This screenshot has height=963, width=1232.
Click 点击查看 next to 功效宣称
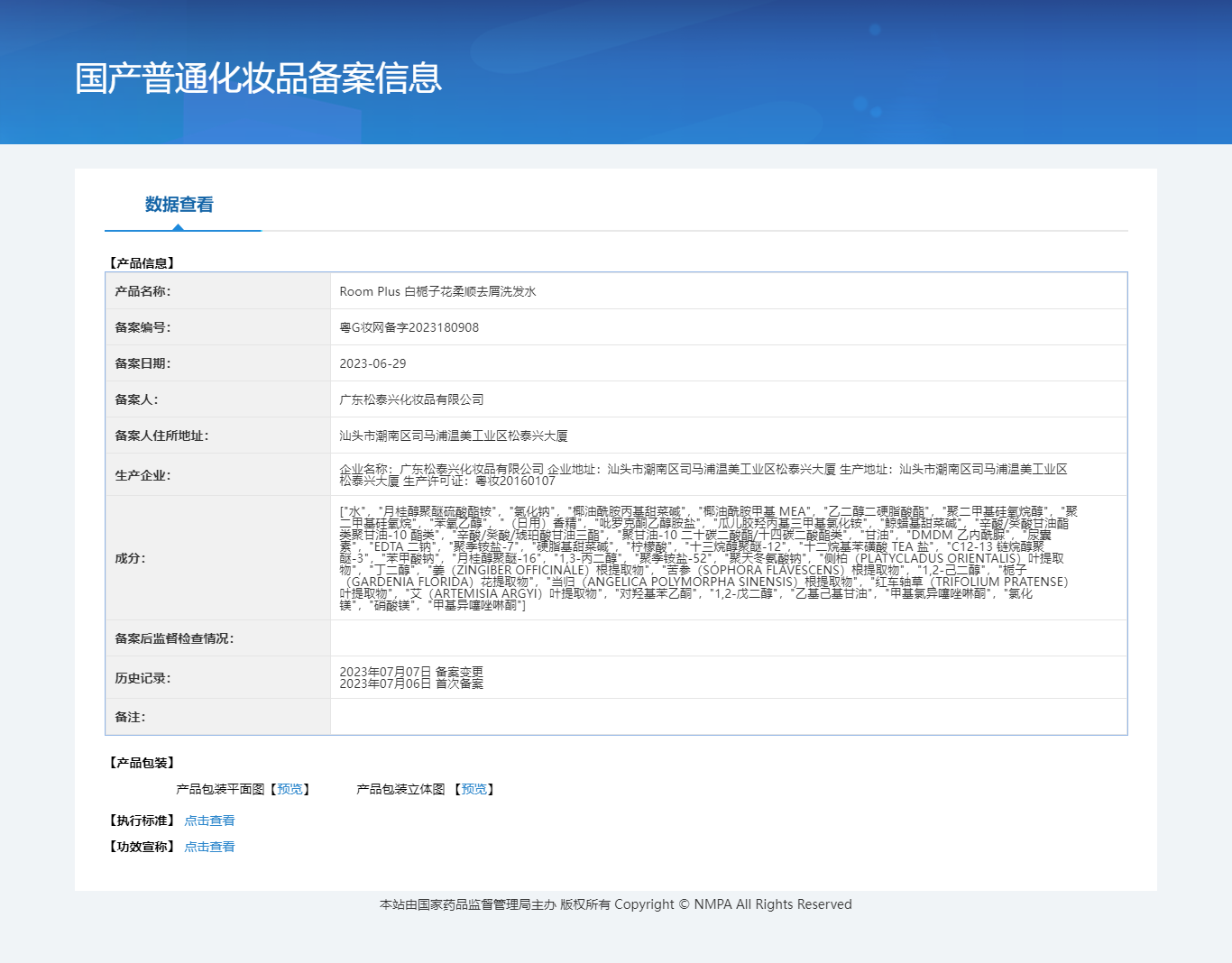(x=209, y=847)
